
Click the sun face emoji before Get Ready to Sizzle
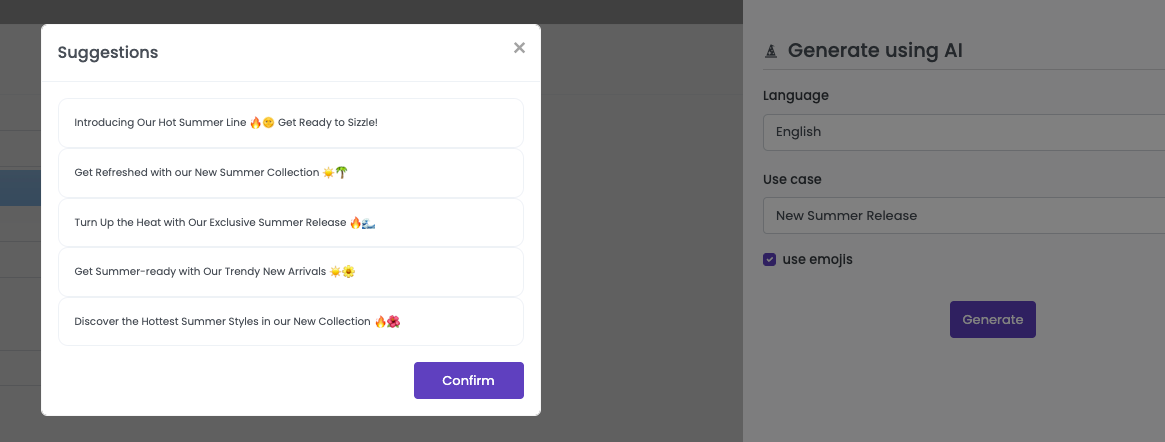[x=268, y=123]
